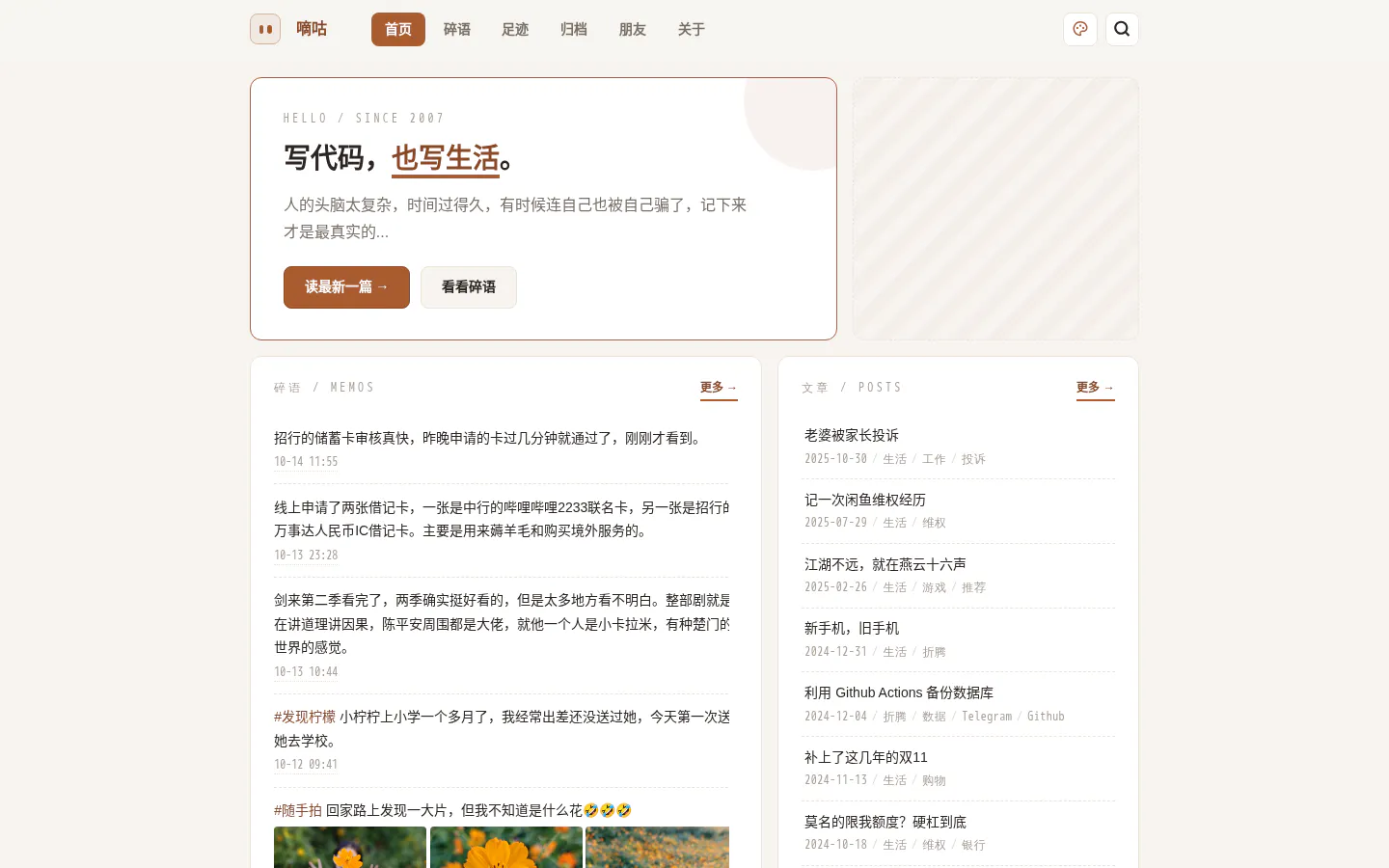Open the 足迹 navigation item
1389x868 pixels.
[515, 30]
